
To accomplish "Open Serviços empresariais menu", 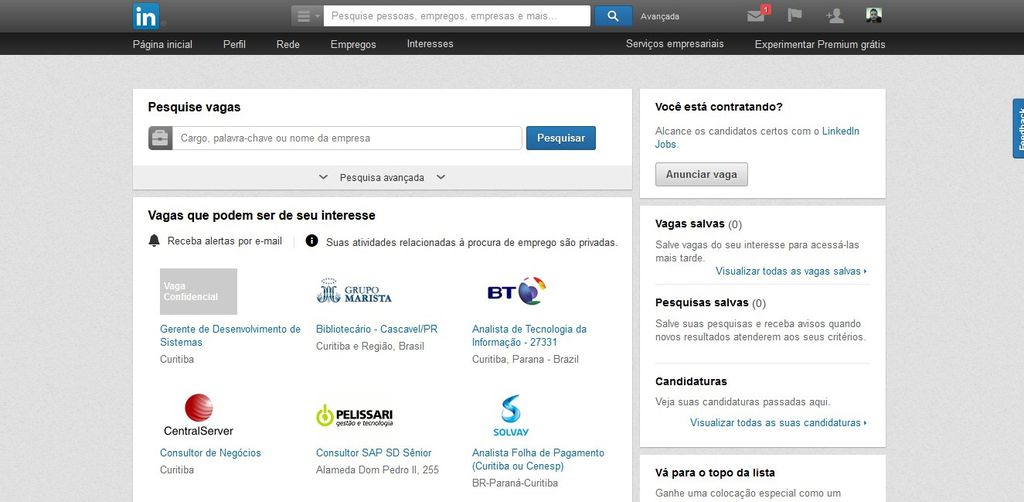I will (x=675, y=44).
